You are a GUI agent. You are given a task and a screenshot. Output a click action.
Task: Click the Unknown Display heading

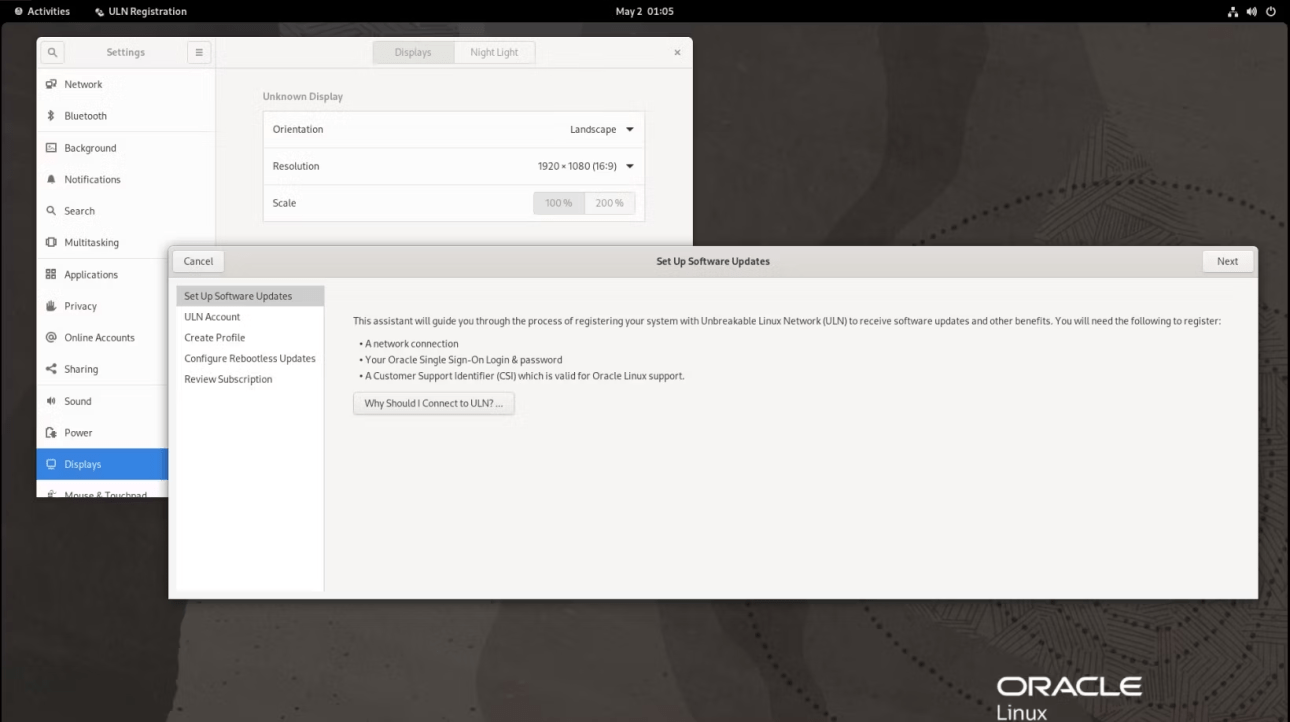coord(303,97)
